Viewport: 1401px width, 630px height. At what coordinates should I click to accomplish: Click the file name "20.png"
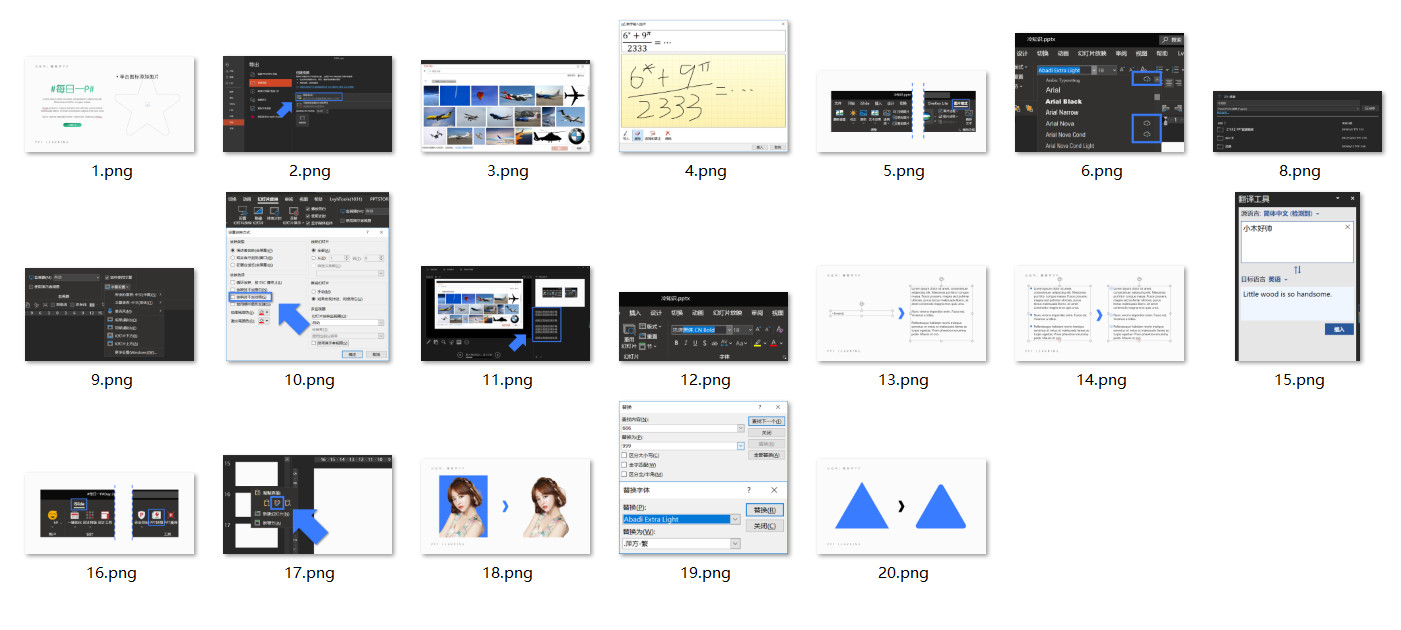pos(902,573)
